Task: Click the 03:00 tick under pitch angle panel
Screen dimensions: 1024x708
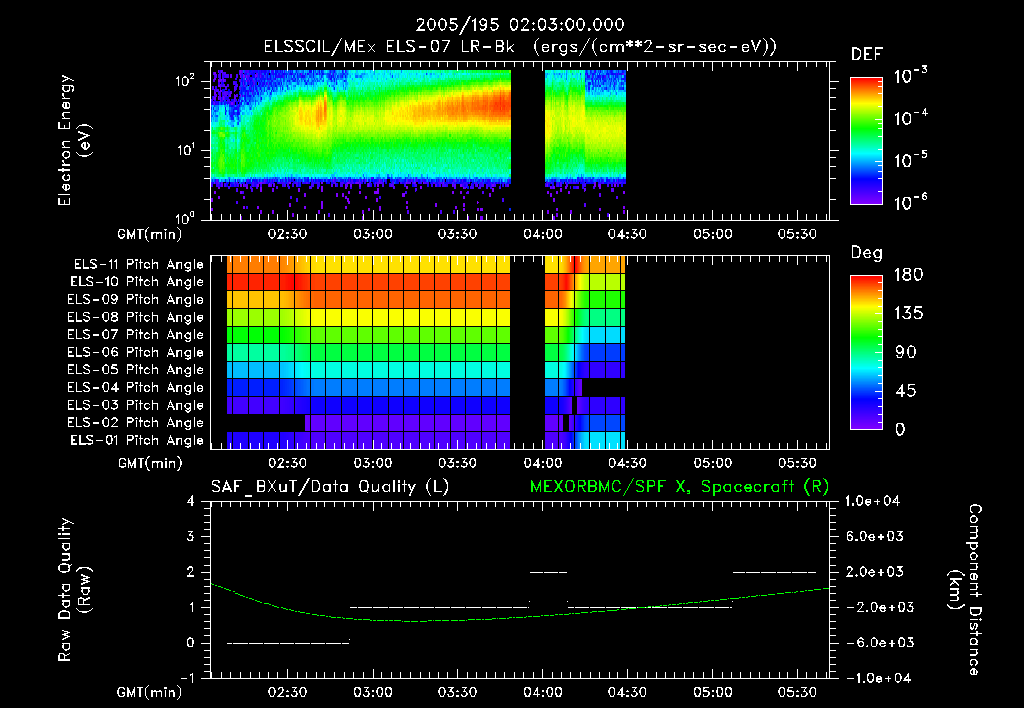Action: tap(373, 463)
